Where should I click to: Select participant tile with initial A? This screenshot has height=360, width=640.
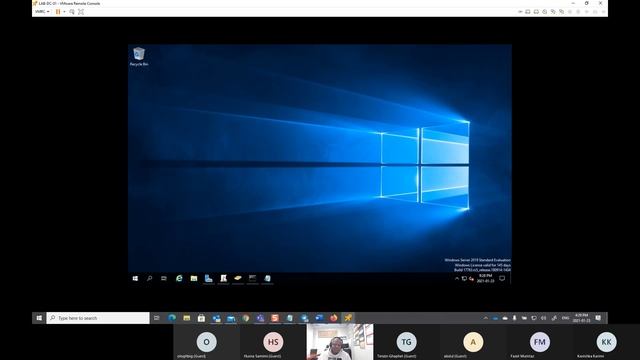pyautogui.click(x=473, y=342)
